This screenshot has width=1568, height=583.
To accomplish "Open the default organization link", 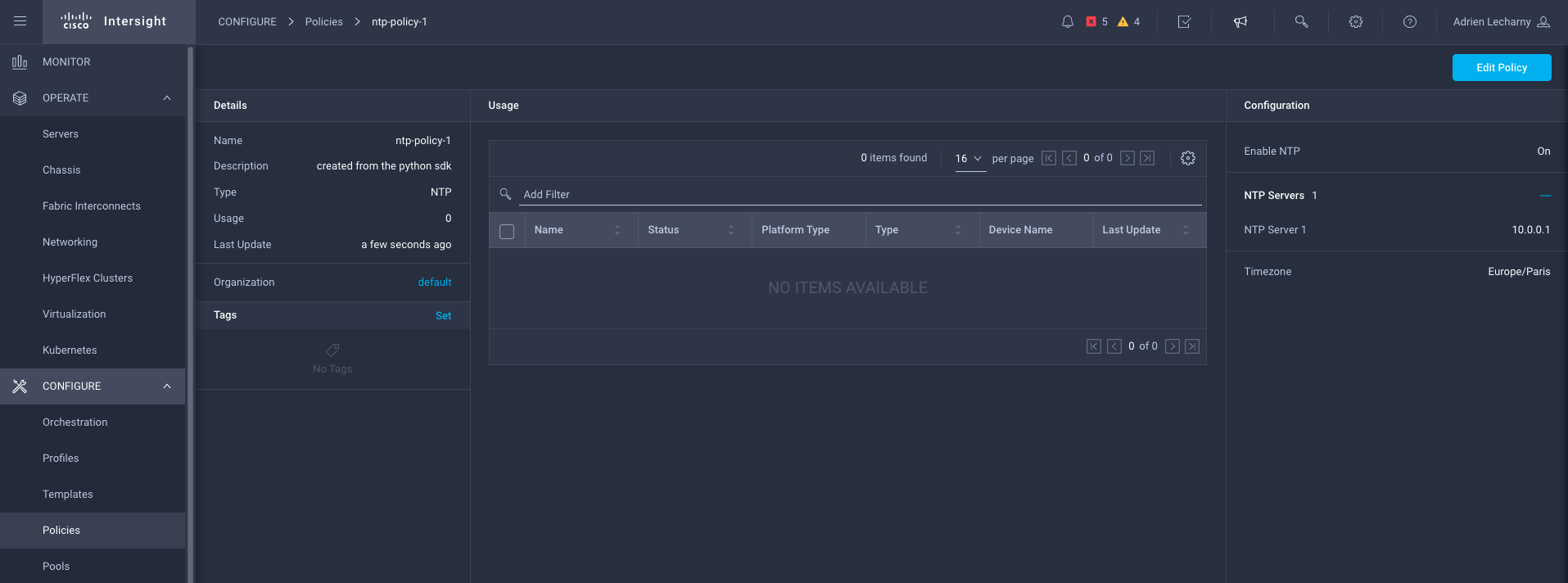I will [434, 282].
